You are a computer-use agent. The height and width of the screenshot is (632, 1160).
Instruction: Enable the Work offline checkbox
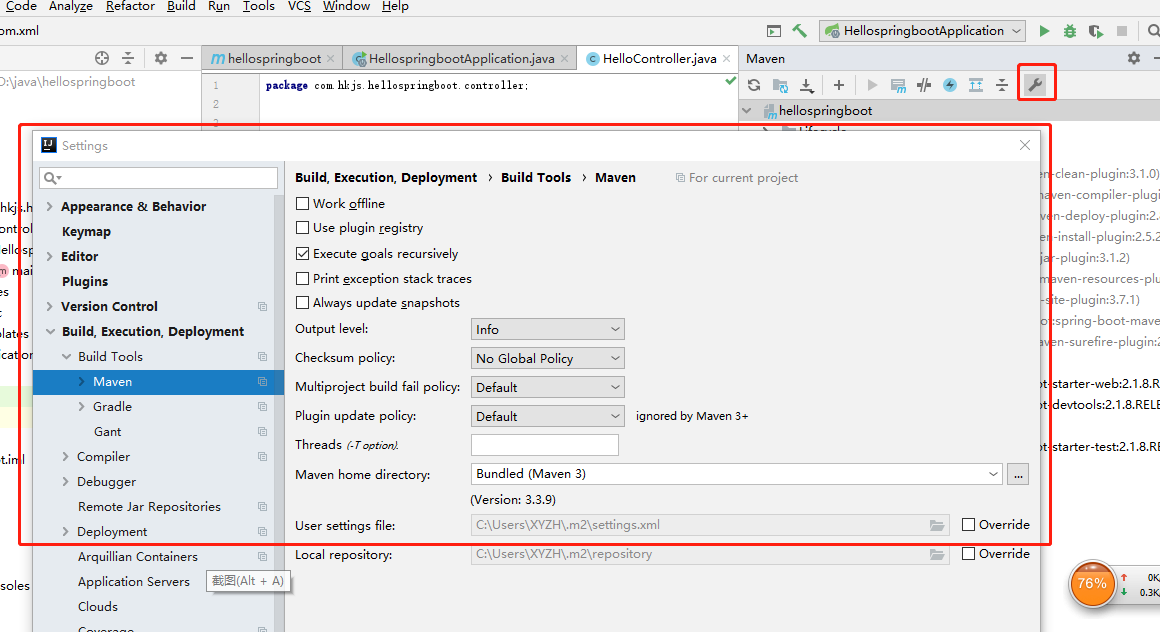[302, 204]
